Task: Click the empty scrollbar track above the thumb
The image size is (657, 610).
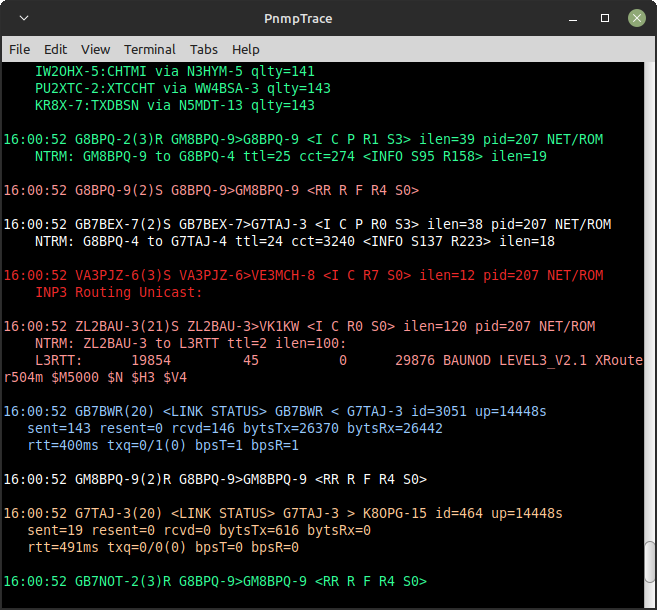Action: click(x=649, y=300)
